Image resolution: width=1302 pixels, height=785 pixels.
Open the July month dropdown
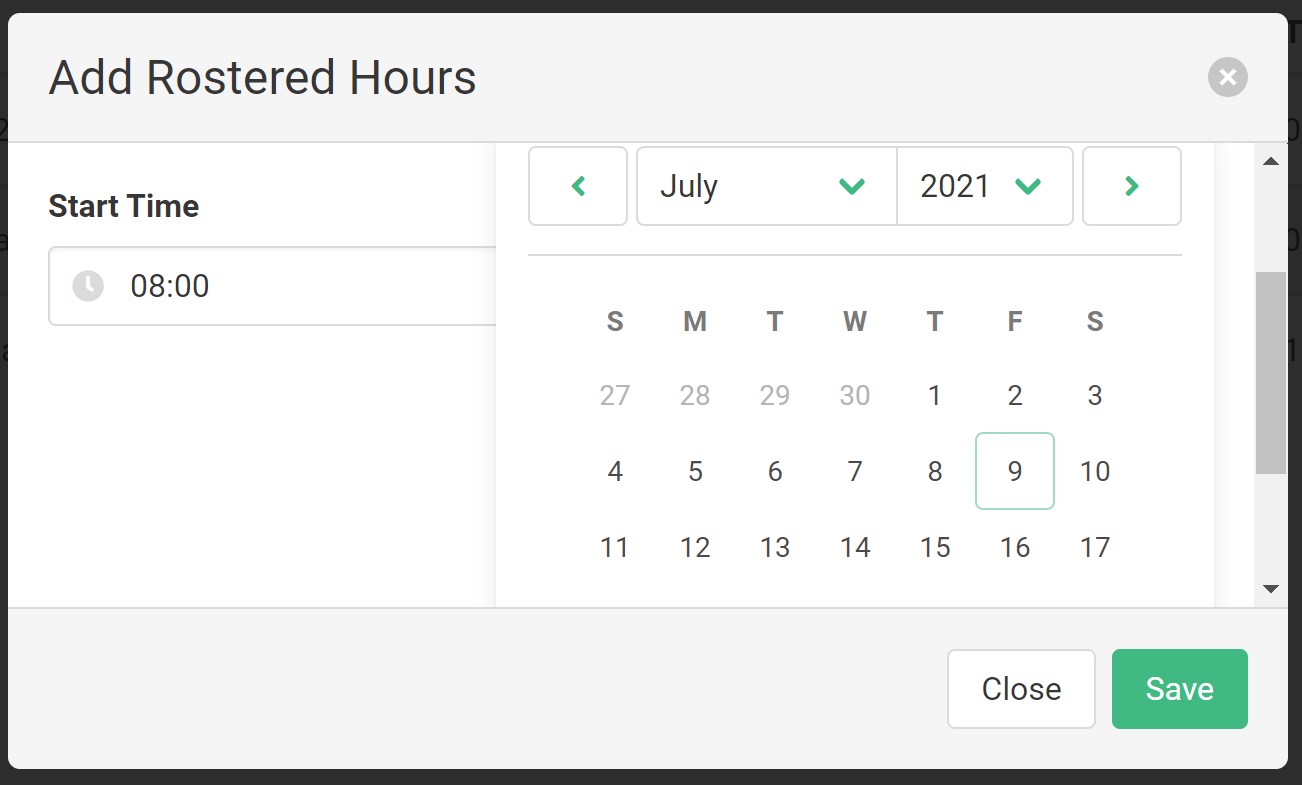click(x=765, y=186)
